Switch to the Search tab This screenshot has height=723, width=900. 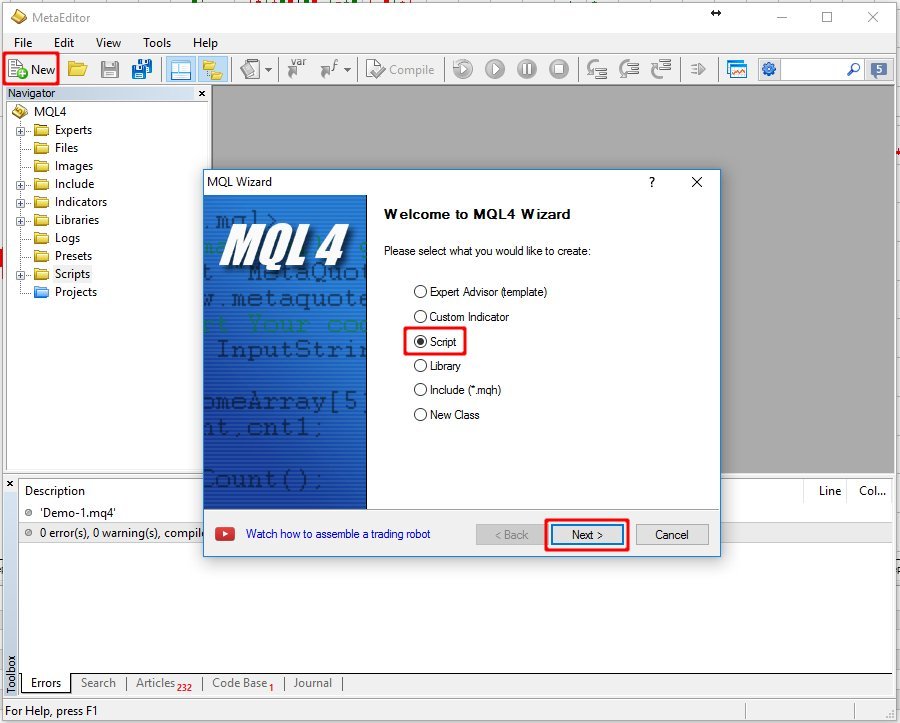coord(98,683)
